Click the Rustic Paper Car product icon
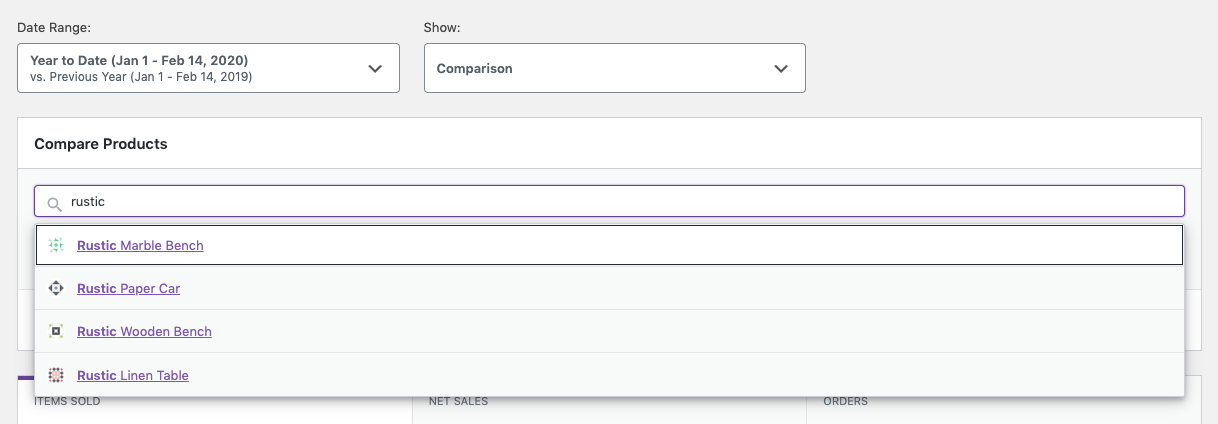Viewport: 1218px width, 424px height. pos(56,288)
